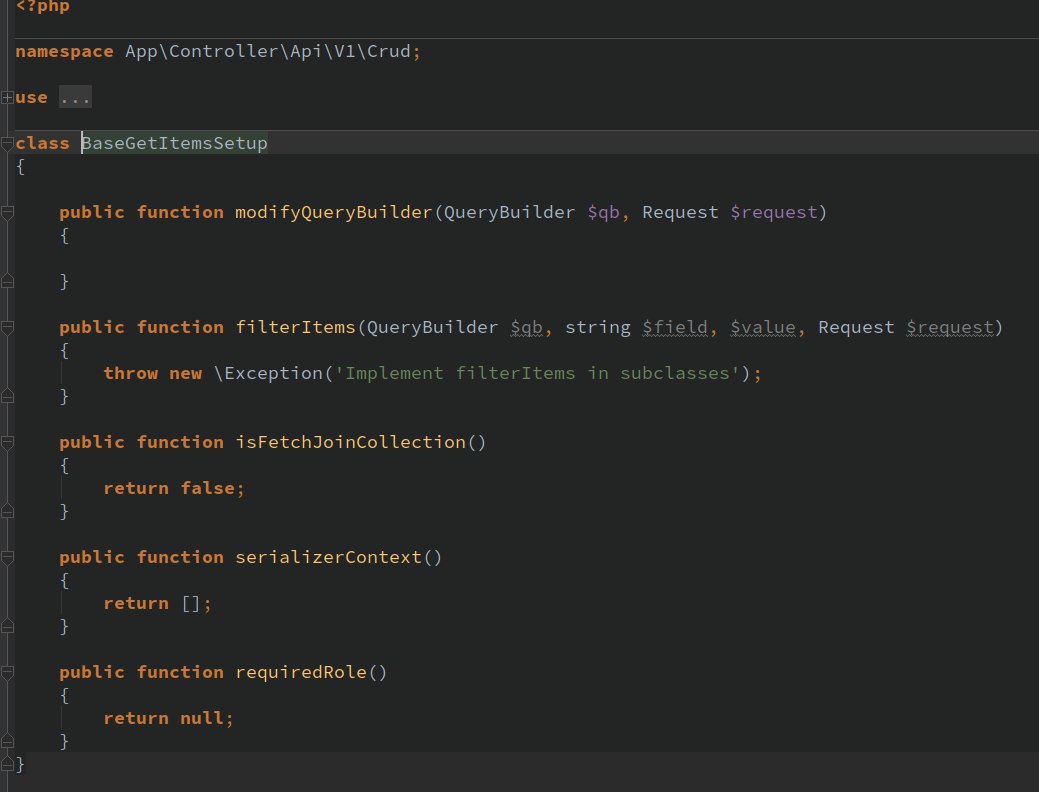Screen dimensions: 1039x792
Task: Click the folded '...' import placeholder
Action: (x=75, y=97)
